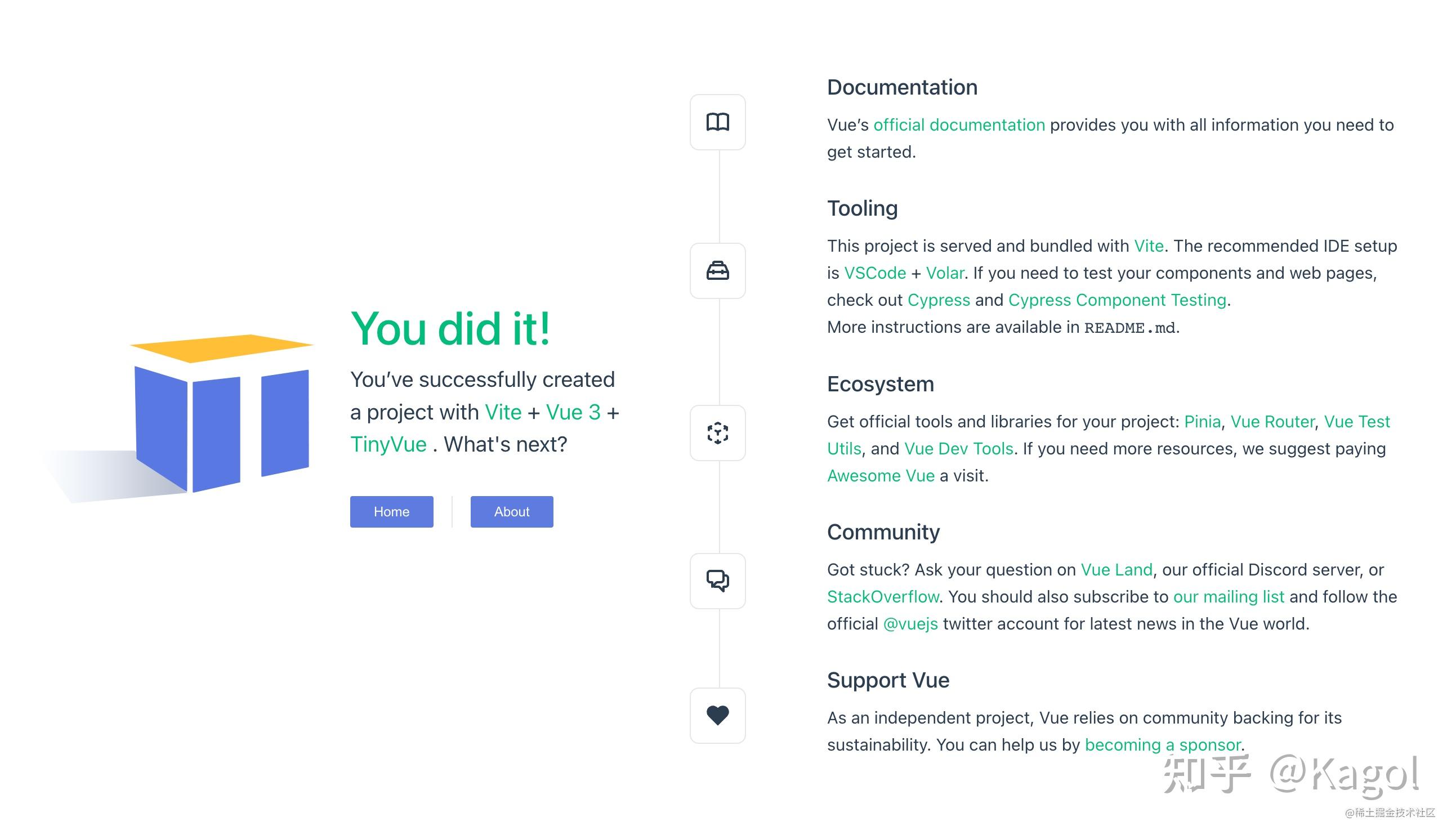This screenshot has height=839, width=1456.
Task: Open the official documentation link
Action: (959, 125)
